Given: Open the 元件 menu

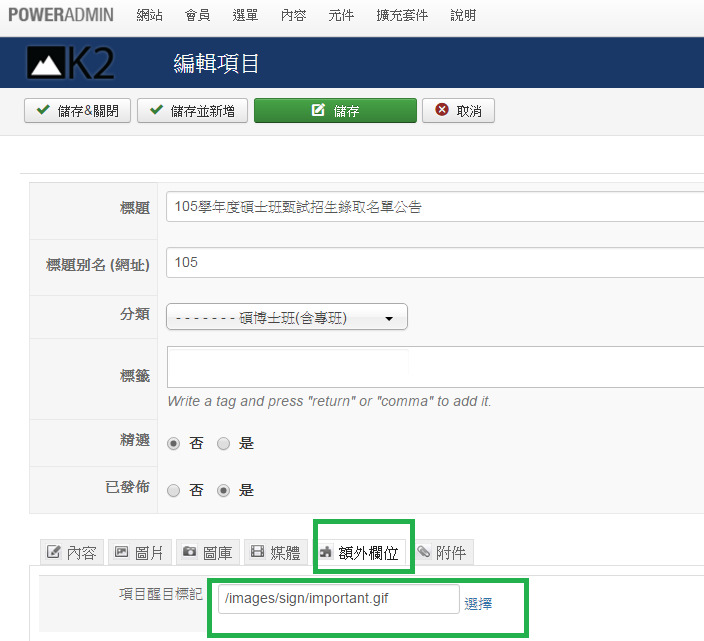Looking at the screenshot, I should point(341,15).
